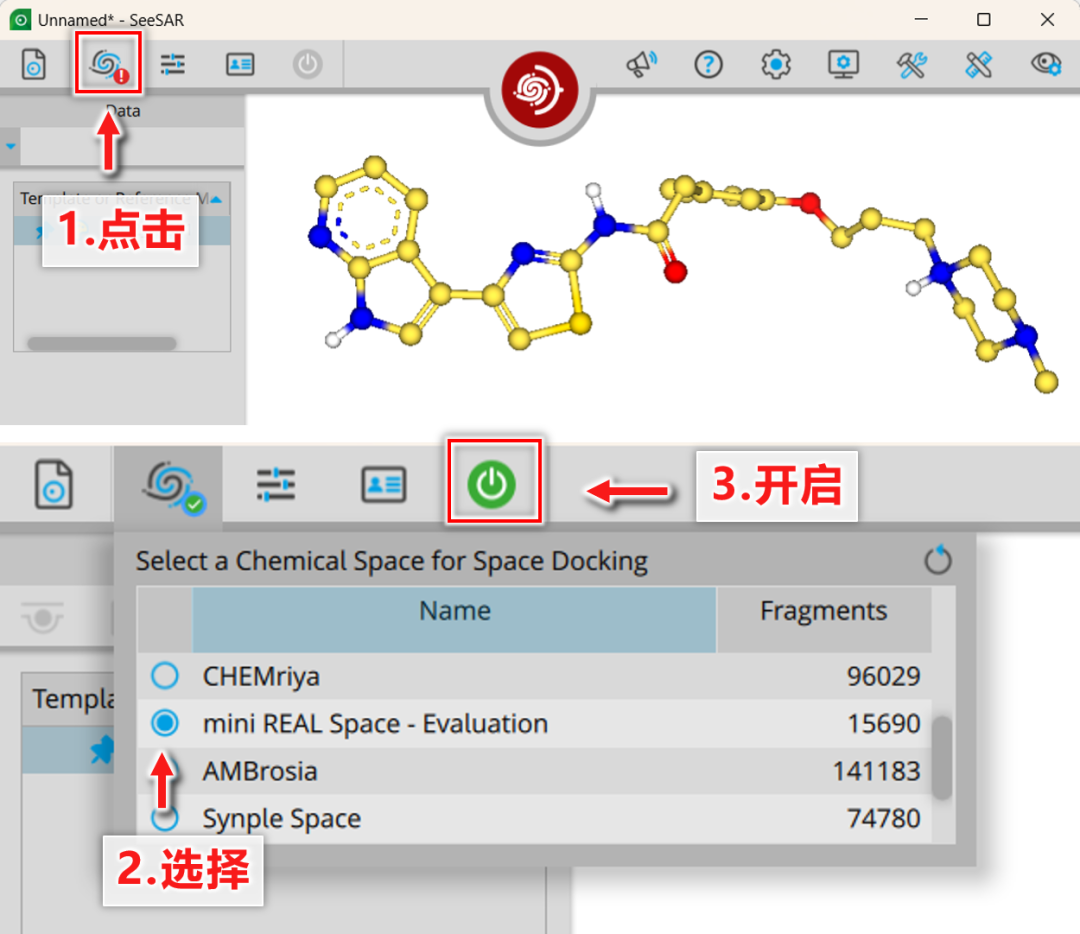The height and width of the screenshot is (934, 1080).
Task: Click fragment count 141183
Action: coord(876,771)
